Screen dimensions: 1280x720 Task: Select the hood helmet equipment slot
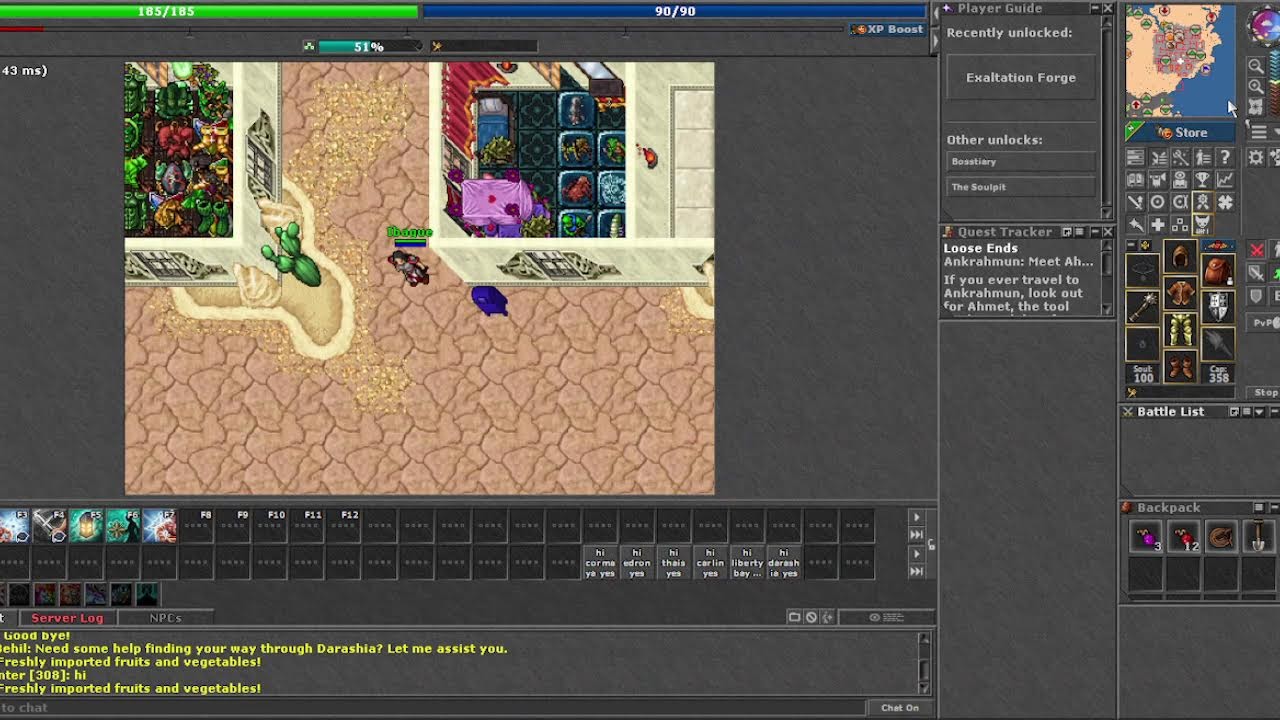[1180, 256]
